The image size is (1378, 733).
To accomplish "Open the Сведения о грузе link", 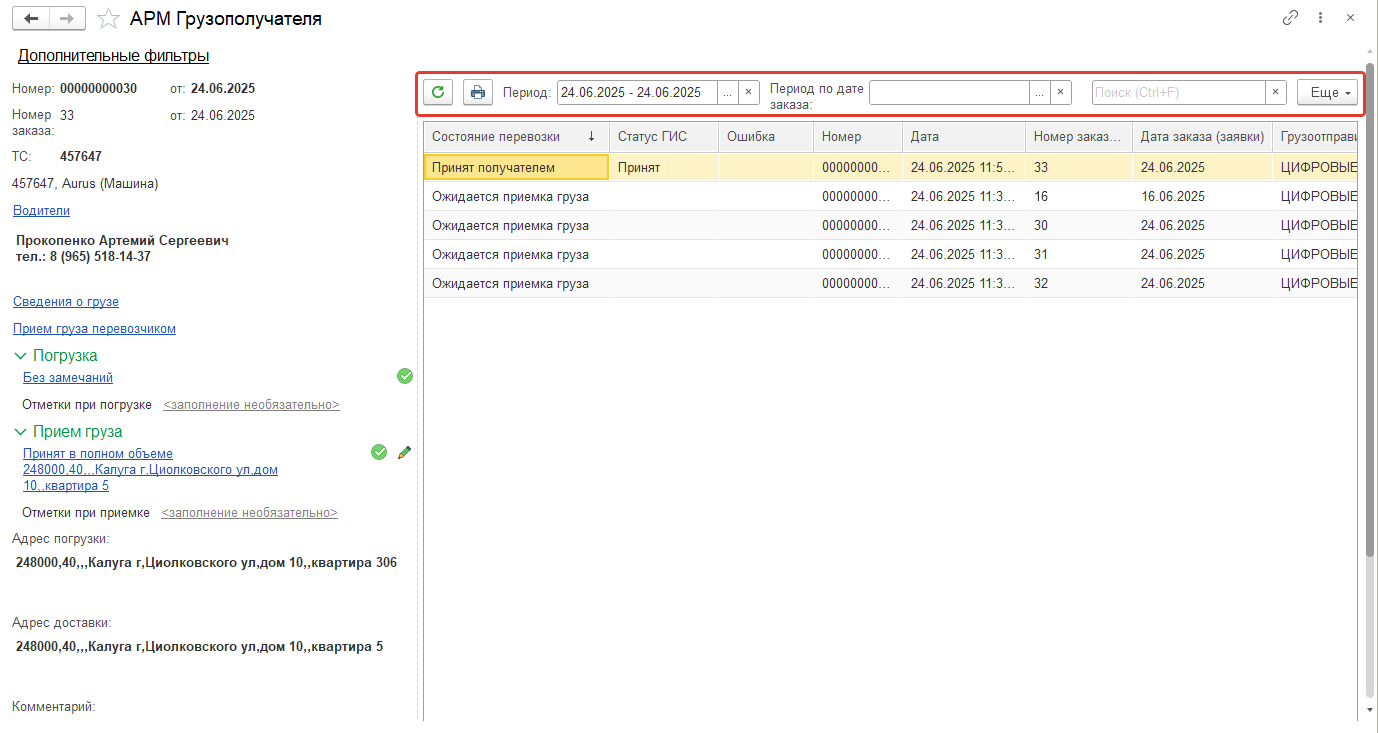I will (66, 301).
